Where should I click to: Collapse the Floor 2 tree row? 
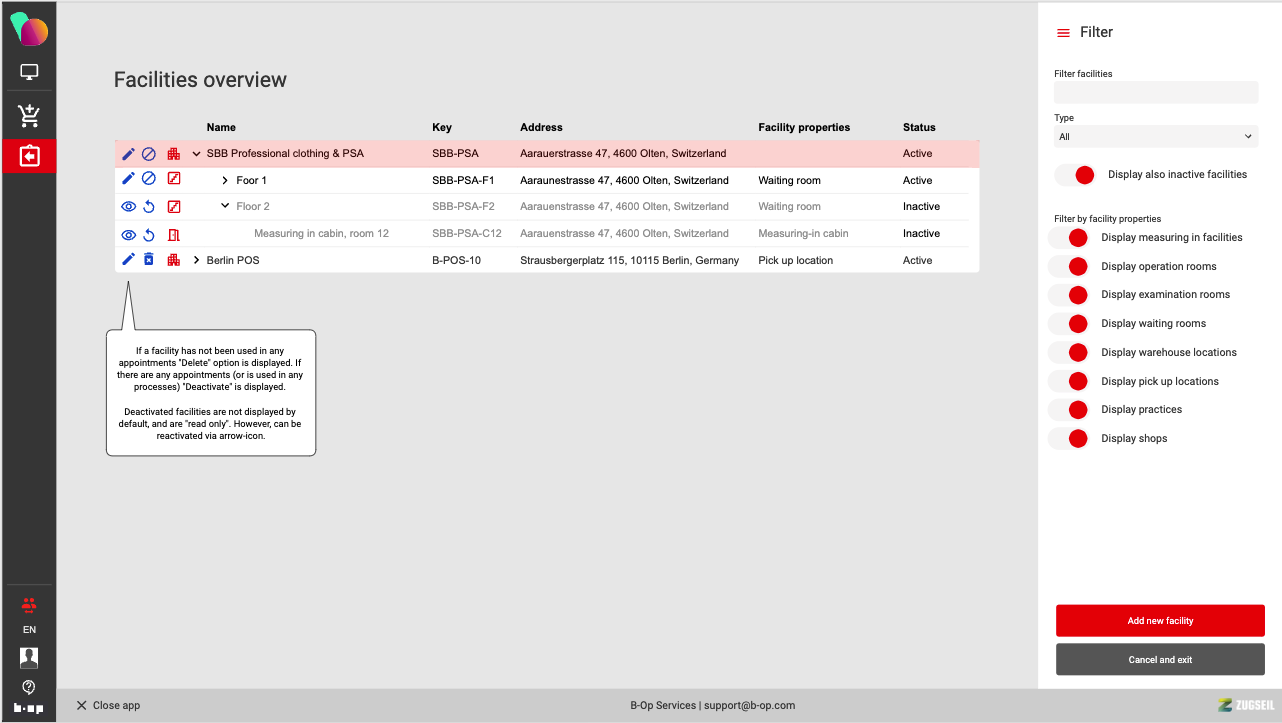click(x=225, y=207)
